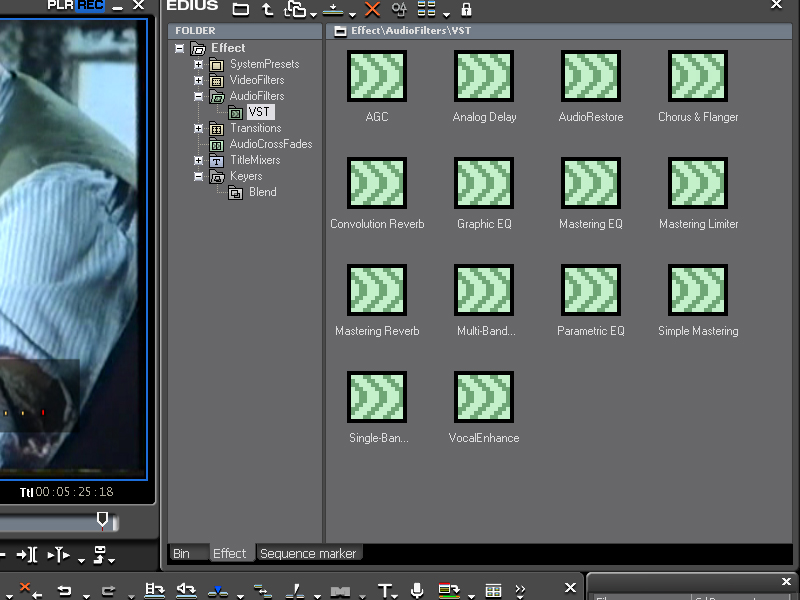Click the undo icon in timeline toolbar
Viewport: 800px width, 600px height.
(64, 590)
